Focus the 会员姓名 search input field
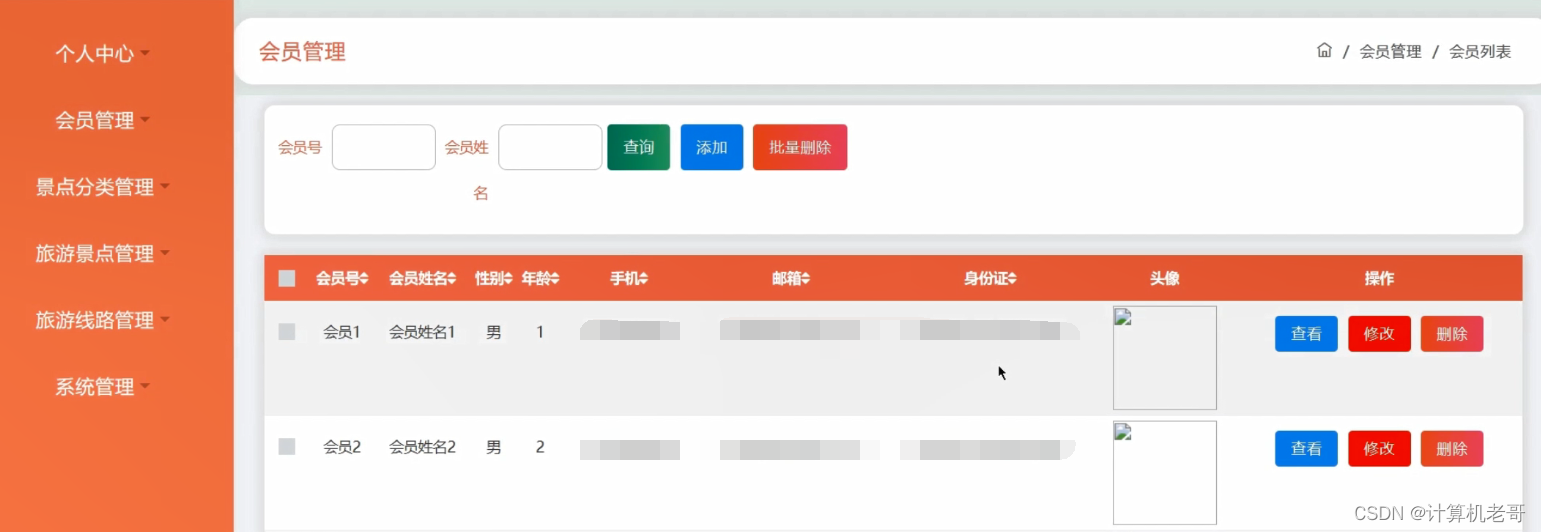This screenshot has width=1541, height=532. click(x=550, y=148)
